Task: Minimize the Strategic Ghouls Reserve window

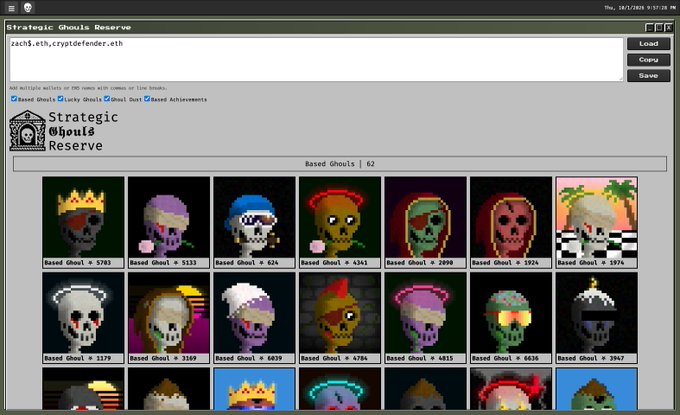Action: point(649,28)
